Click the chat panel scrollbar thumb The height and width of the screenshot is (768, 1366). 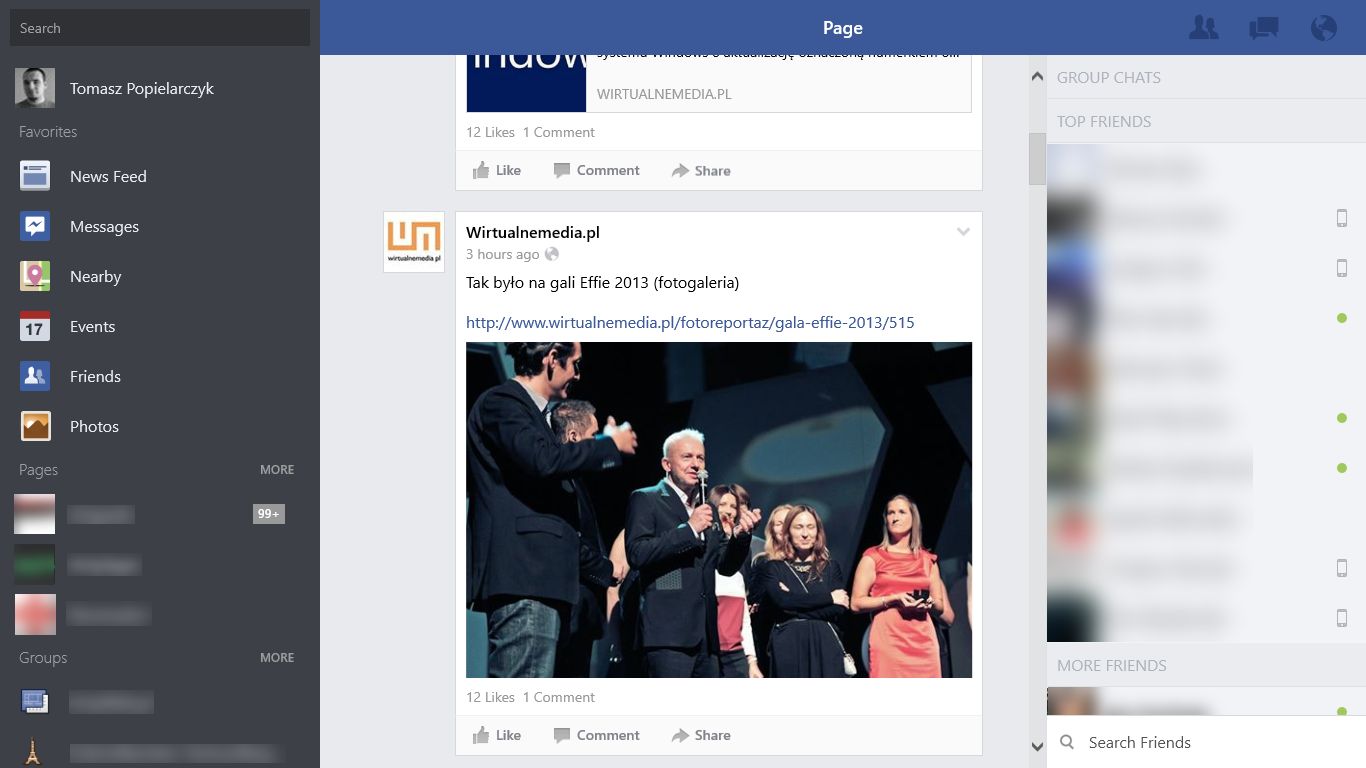(1037, 159)
